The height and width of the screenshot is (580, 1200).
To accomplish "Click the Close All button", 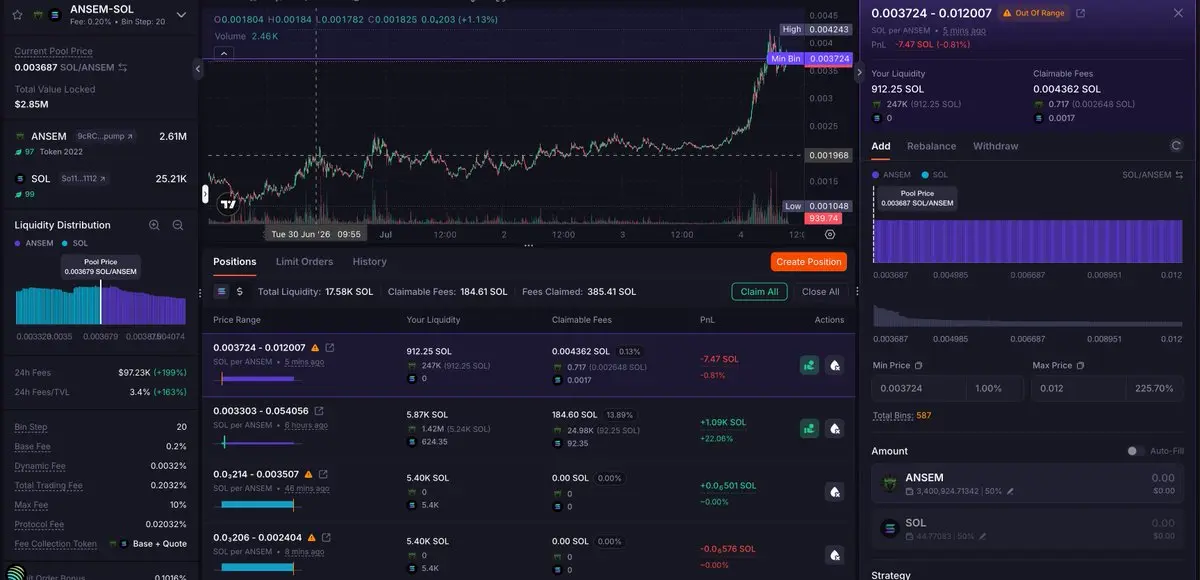I will pyautogui.click(x=821, y=292).
